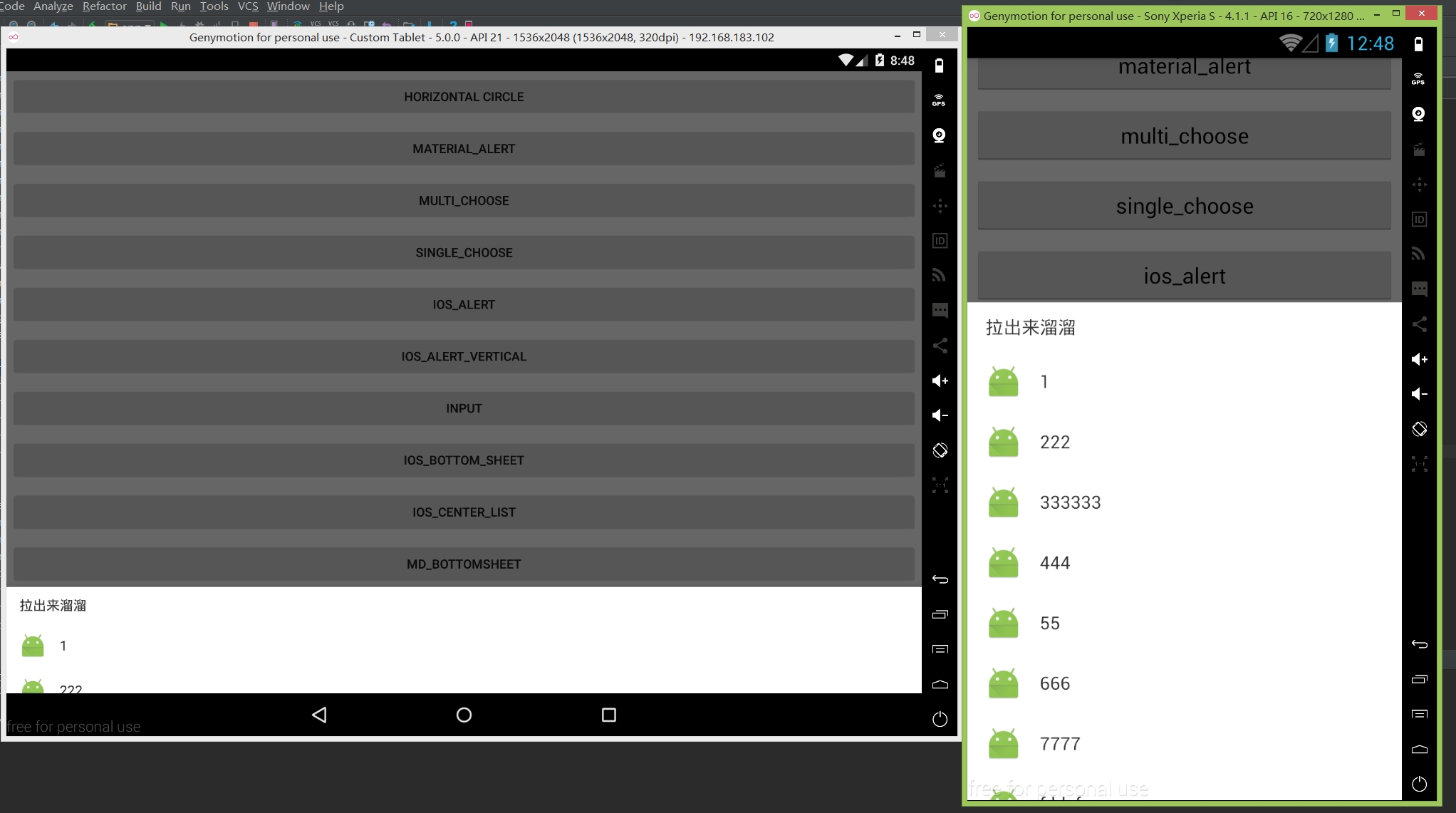Screen dimensions: 1456x813
Task: Open the Tools menu
Action: (x=214, y=6)
